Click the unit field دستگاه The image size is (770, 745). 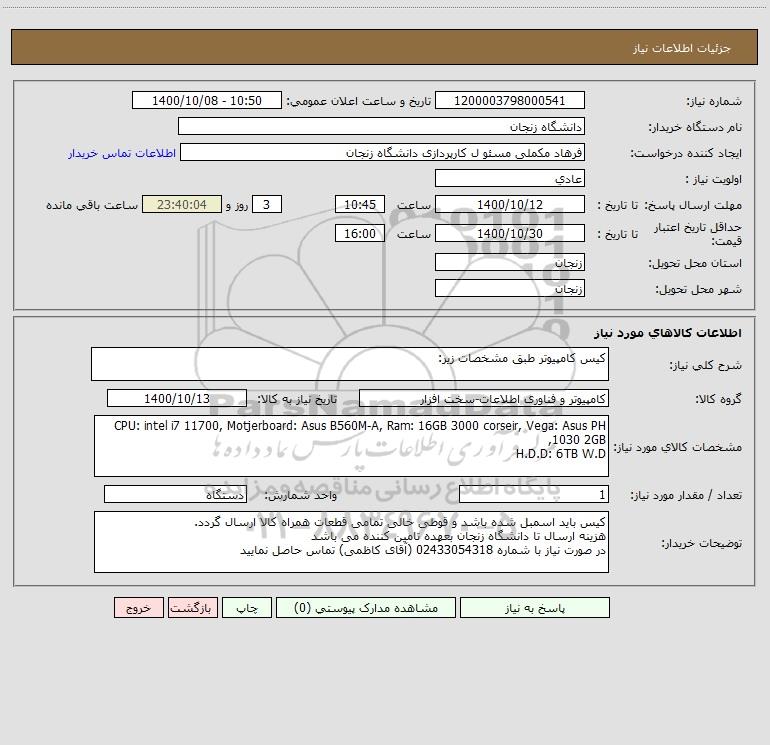175,495
